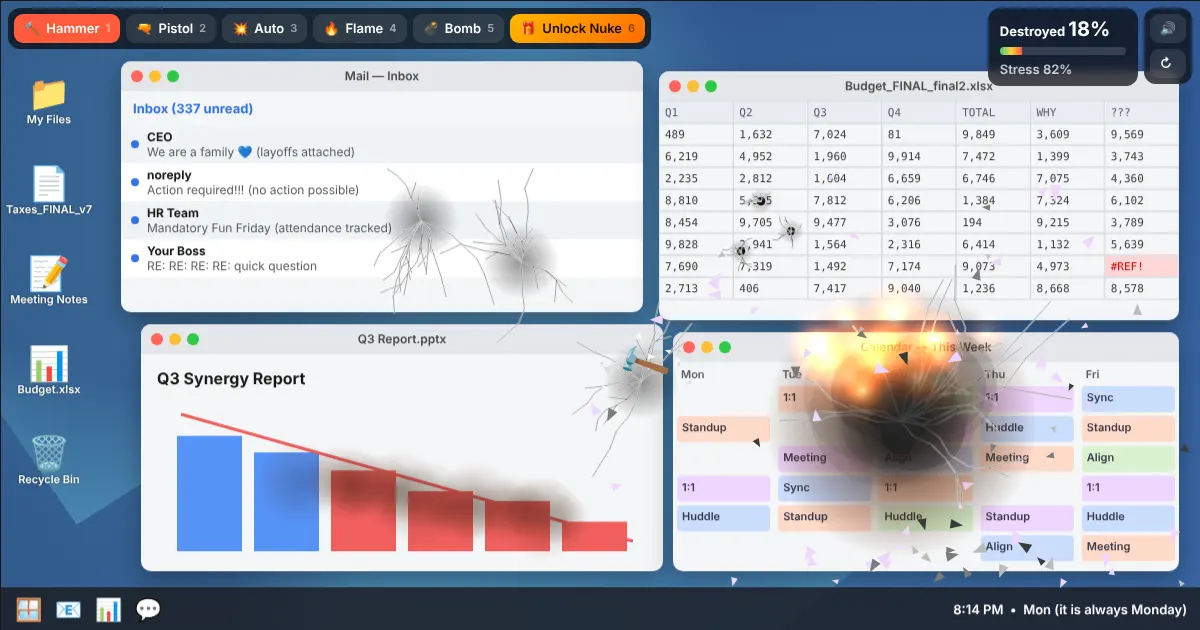Select the cell with value 7,024
1200x630 pixels.
click(845, 135)
